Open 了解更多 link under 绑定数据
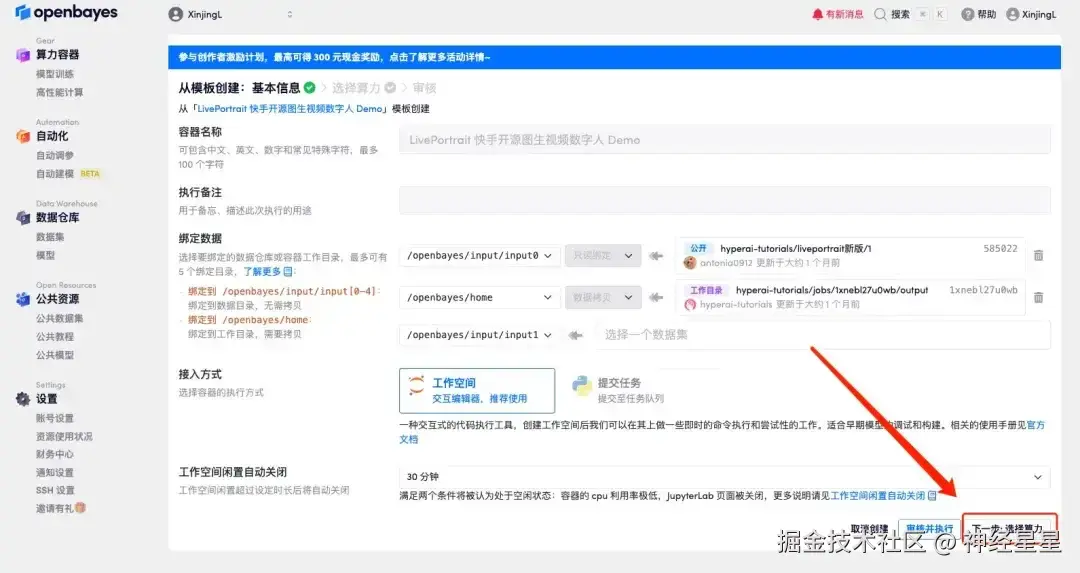The height and width of the screenshot is (573, 1080). (x=268, y=271)
